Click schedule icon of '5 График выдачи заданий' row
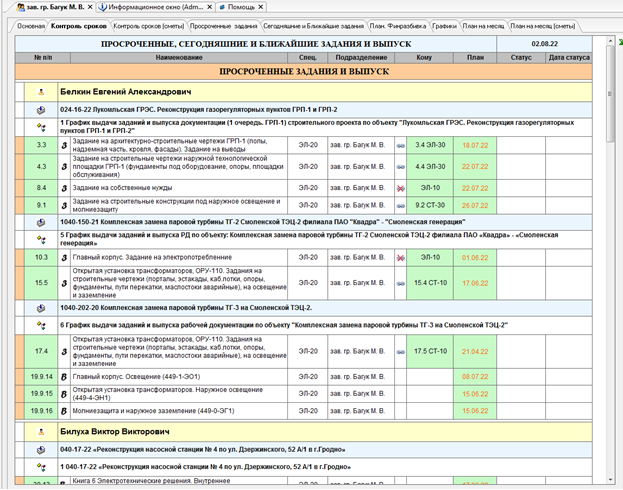This screenshot has height=490, width=623. pos(41,240)
